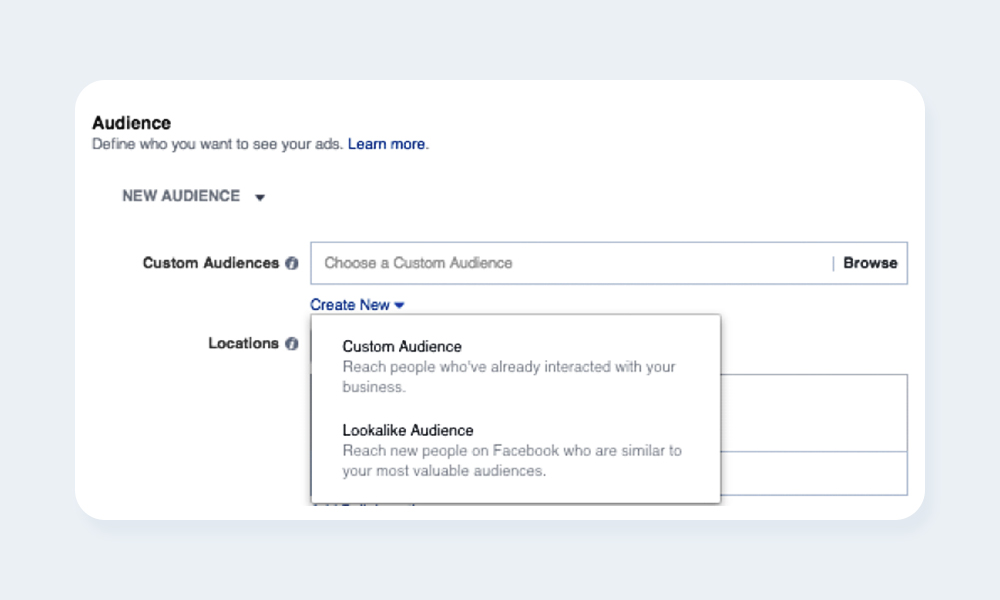Select the Custom Audience menu option
The image size is (1000, 600).
(x=515, y=366)
